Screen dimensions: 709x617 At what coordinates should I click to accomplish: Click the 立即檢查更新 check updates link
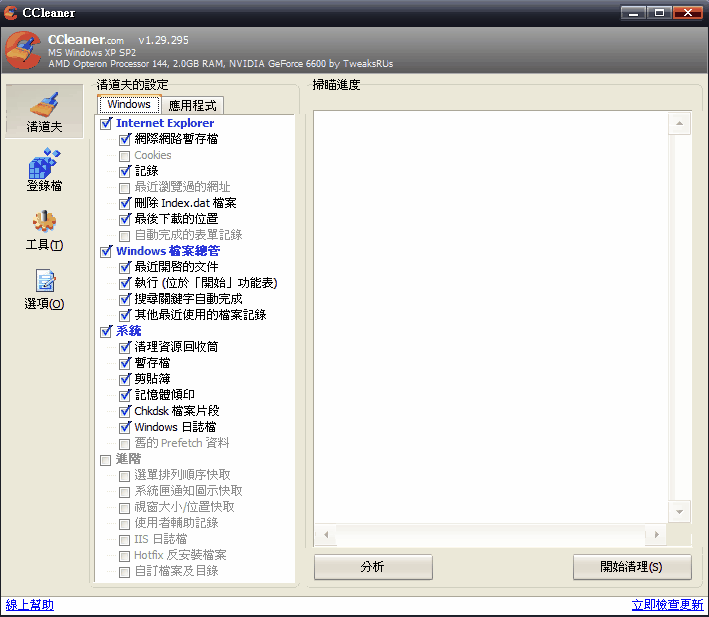coord(667,605)
